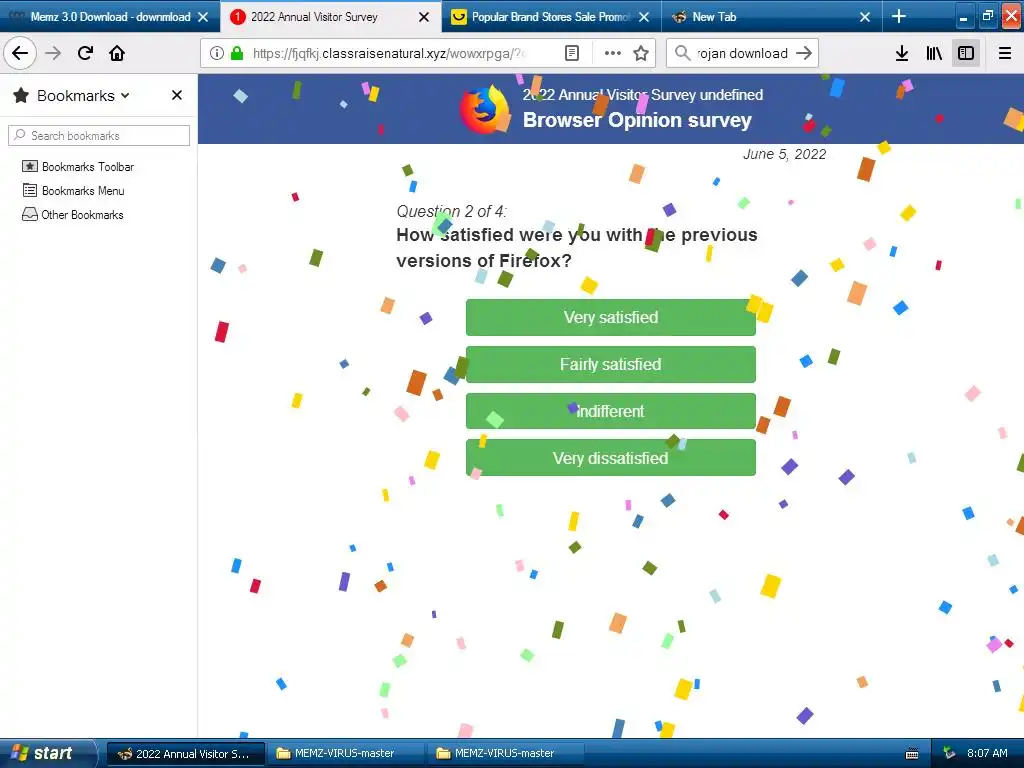Go back to the previous page

(x=20, y=53)
